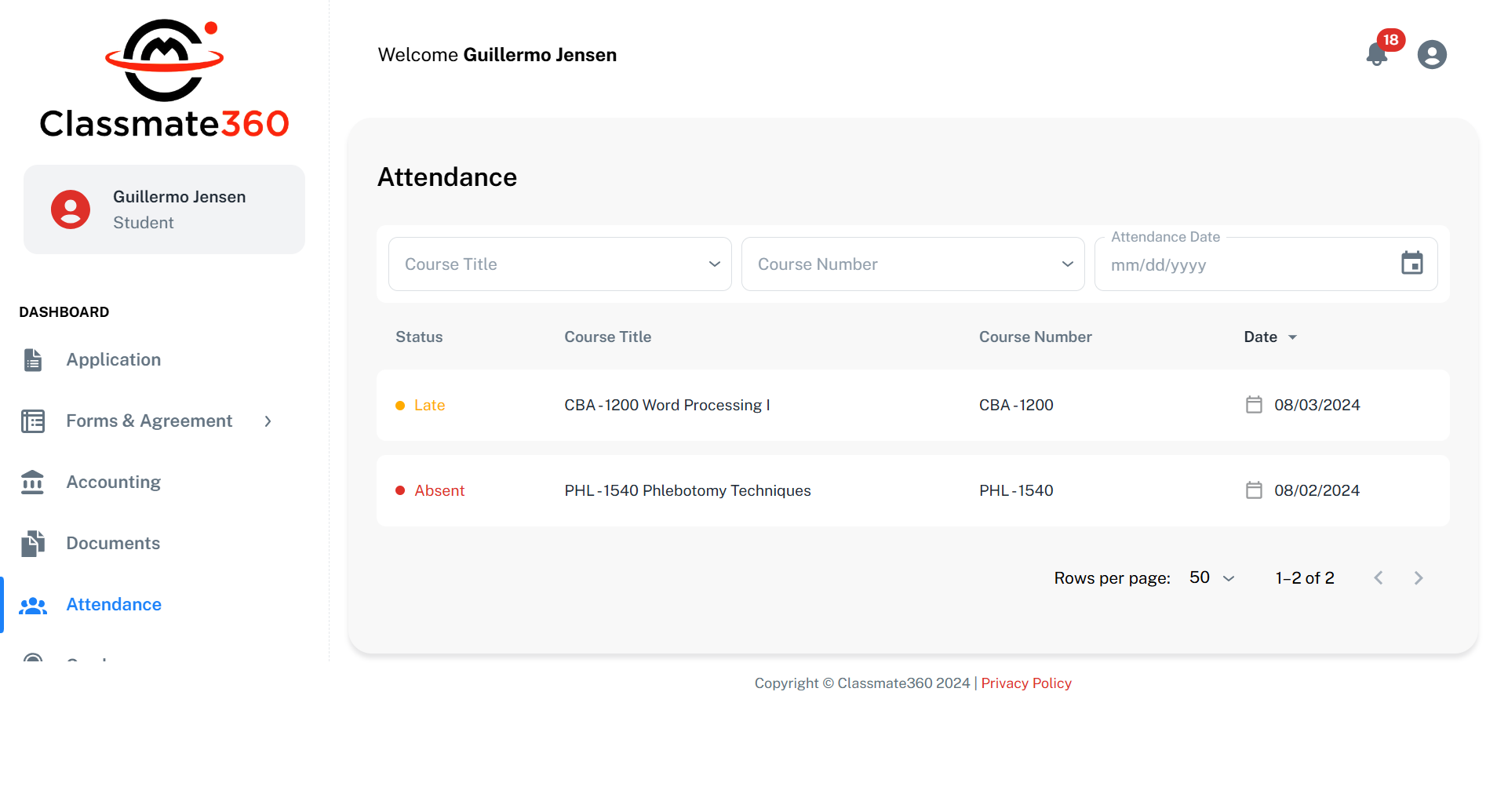Click the Forms & Agreement list icon
The width and height of the screenshot is (1497, 812).
(33, 421)
